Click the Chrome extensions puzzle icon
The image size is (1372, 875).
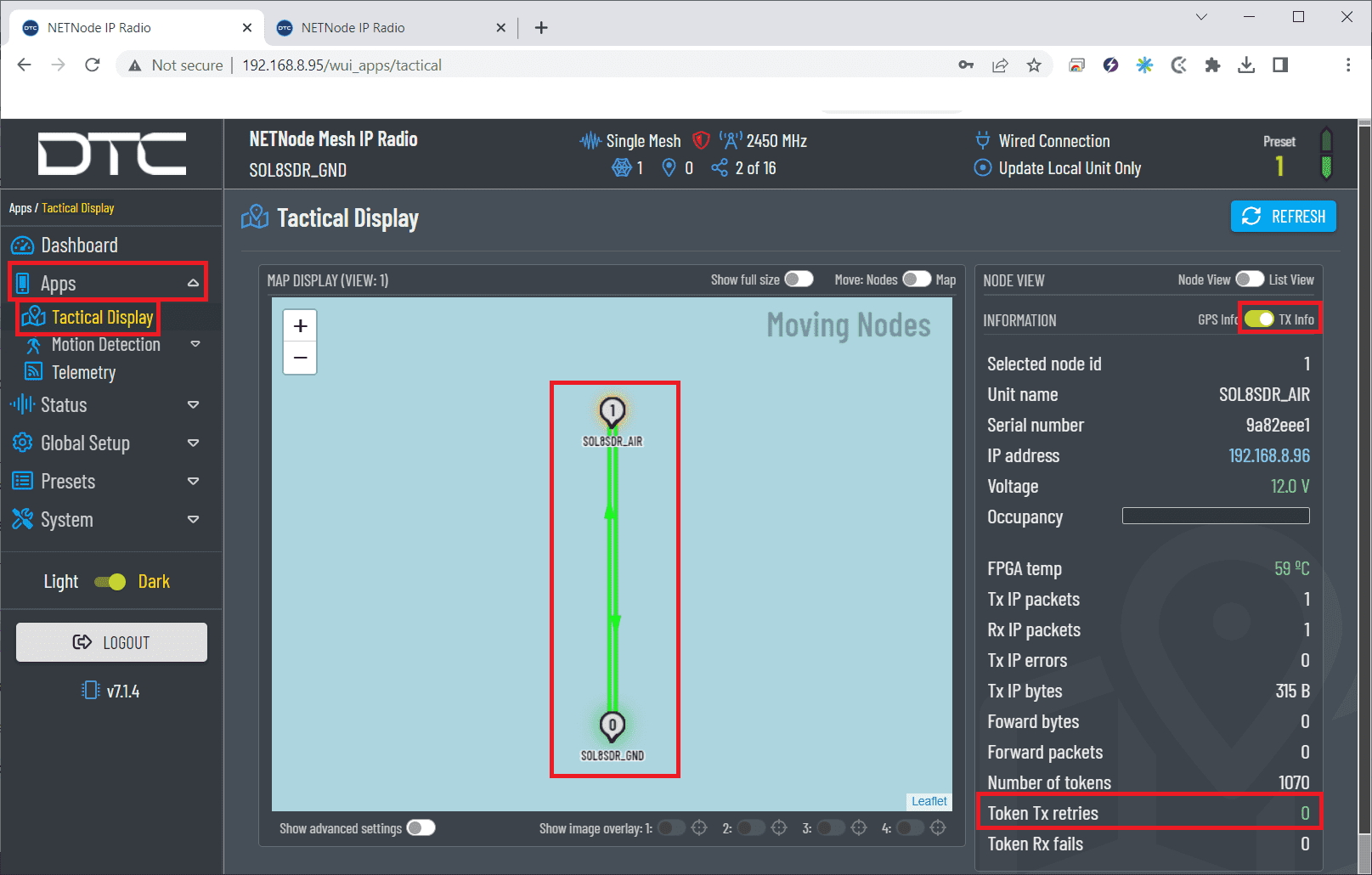tap(1212, 65)
